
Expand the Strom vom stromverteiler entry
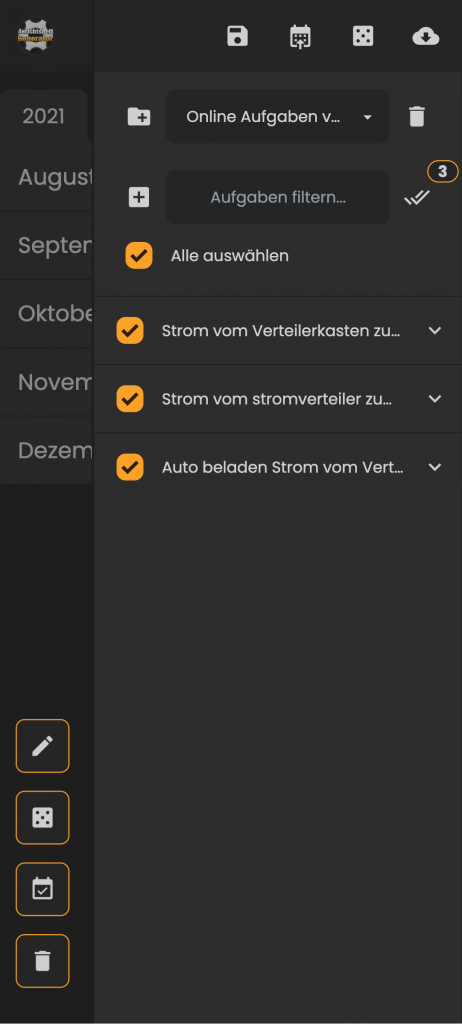coord(435,399)
